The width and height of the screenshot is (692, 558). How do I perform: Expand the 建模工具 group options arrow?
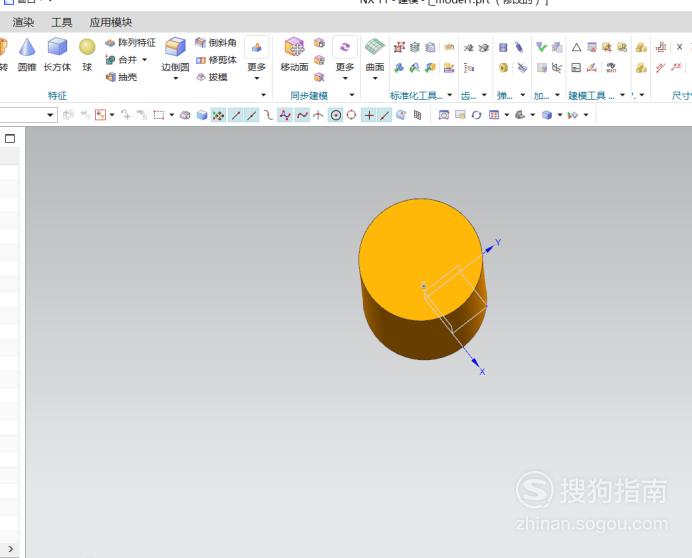tap(622, 95)
